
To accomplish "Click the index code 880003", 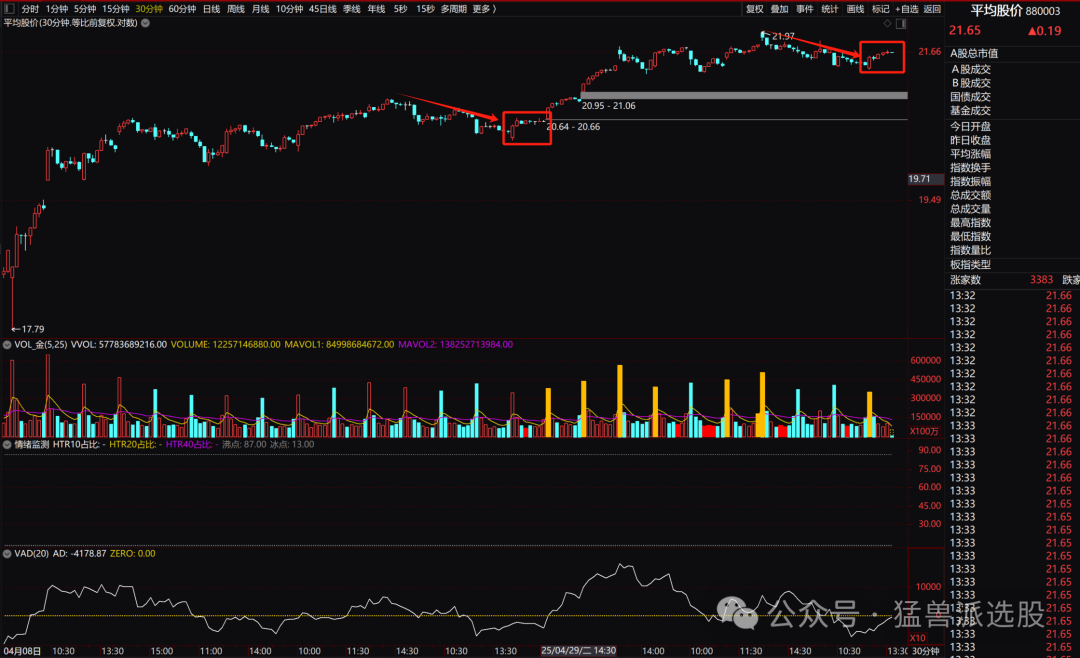I will (1043, 11).
